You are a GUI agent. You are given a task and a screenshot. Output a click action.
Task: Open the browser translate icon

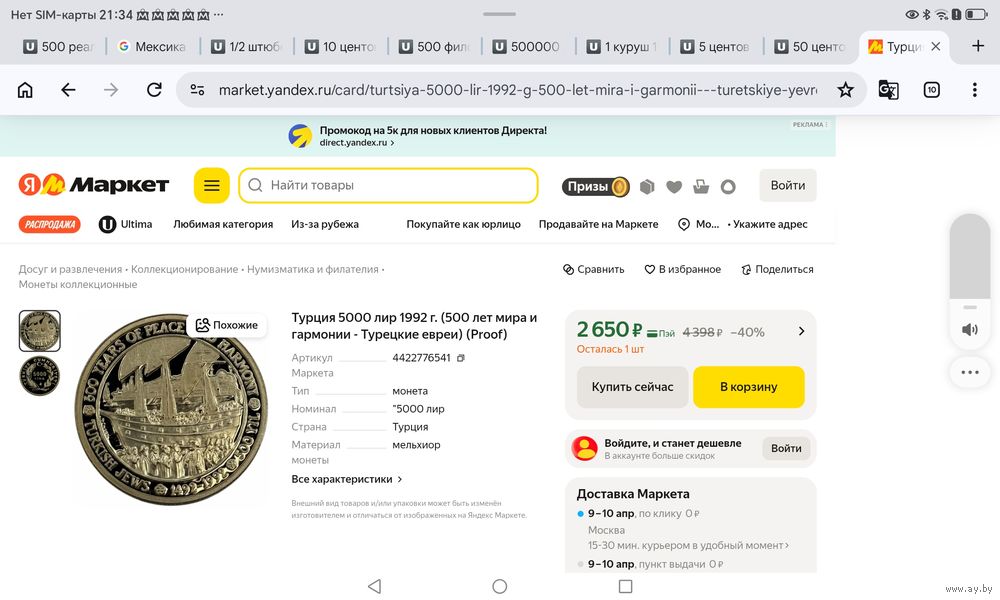[888, 90]
